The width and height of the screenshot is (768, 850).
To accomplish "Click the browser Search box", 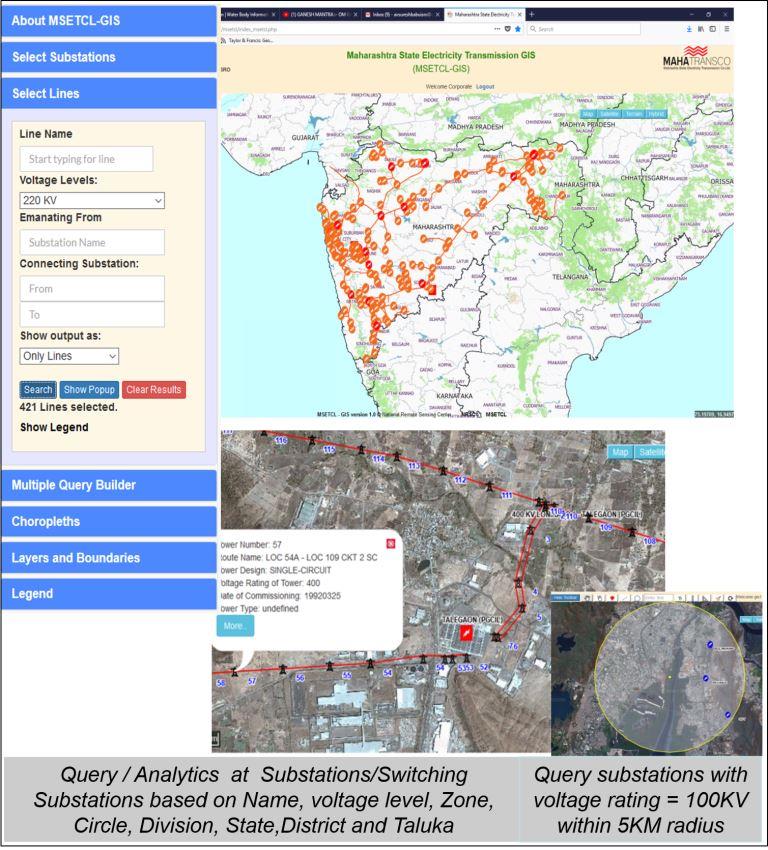I will coord(584,29).
